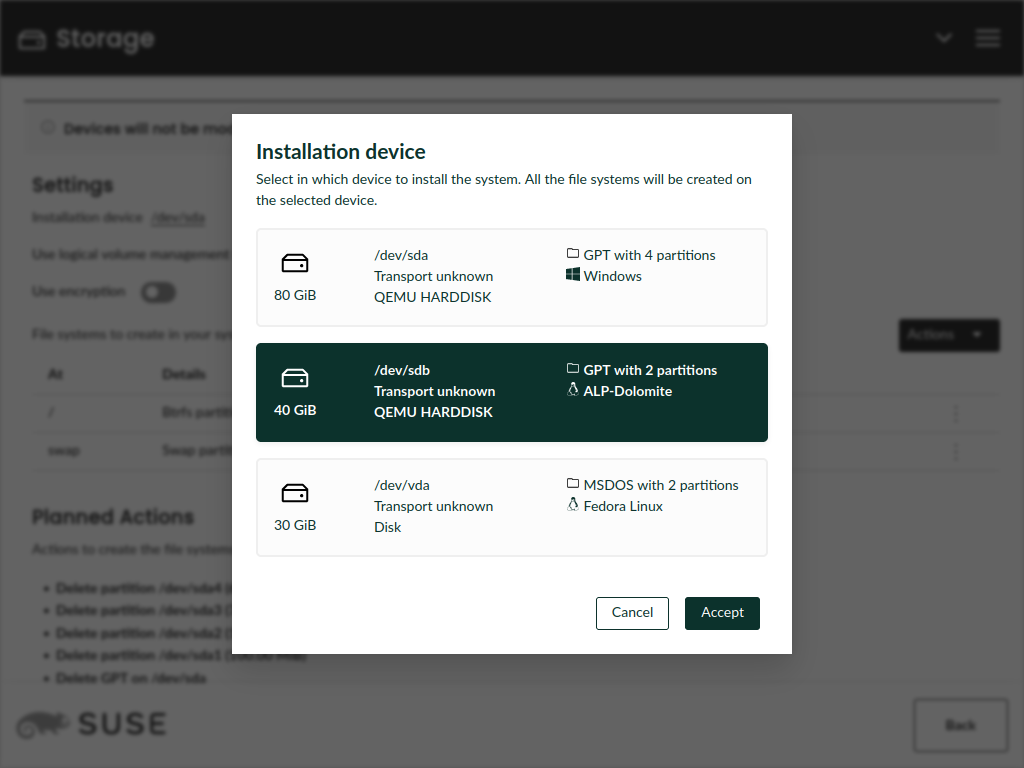Cancel the installation device dialog
Viewport: 1024px width, 768px height.
tap(632, 613)
